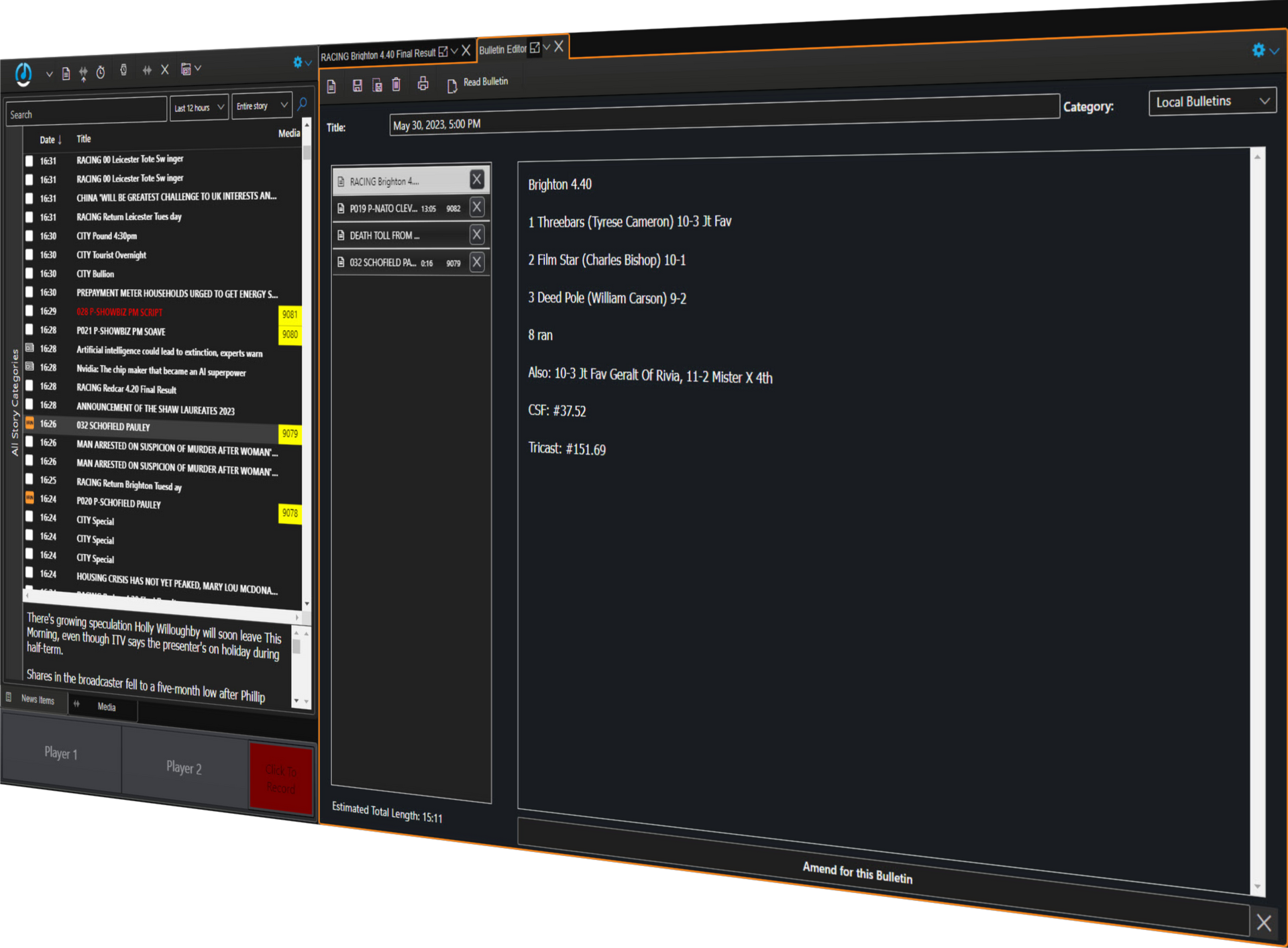The height and width of the screenshot is (948, 1288).
Task: Switch to the Media tab
Action: point(105,706)
